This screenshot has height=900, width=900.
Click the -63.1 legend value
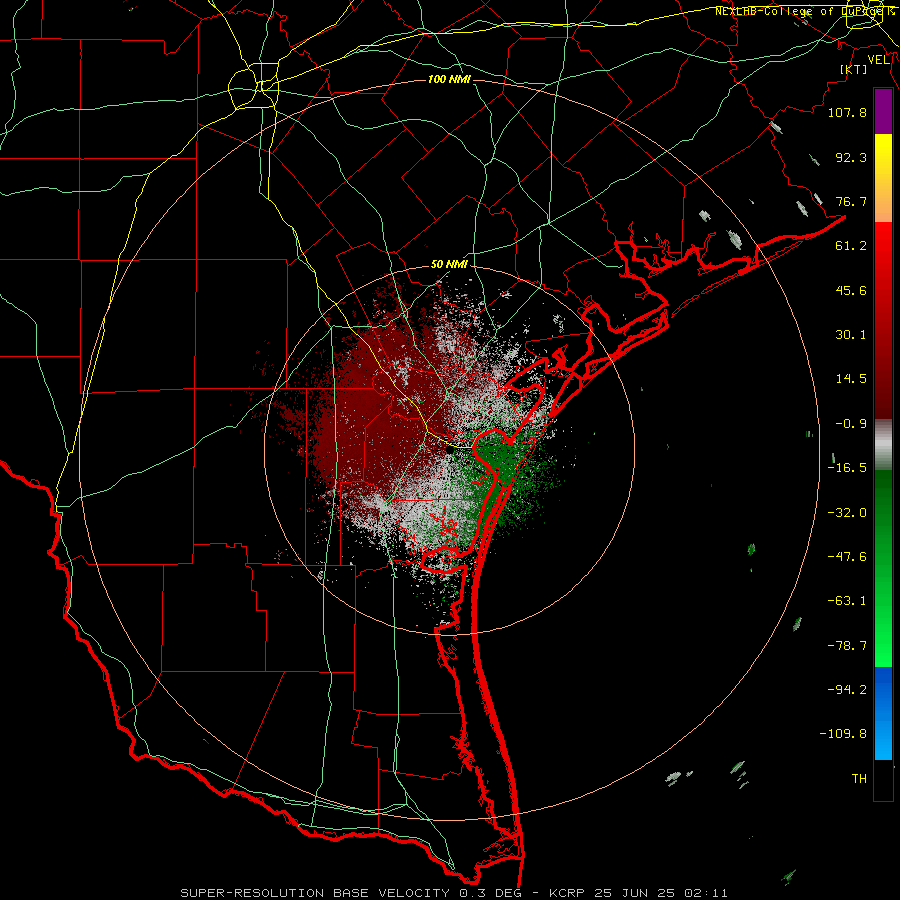(847, 601)
